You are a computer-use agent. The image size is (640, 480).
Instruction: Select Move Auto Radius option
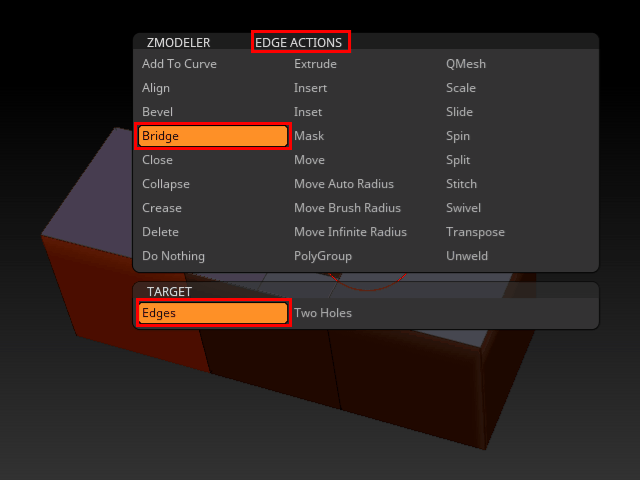click(344, 184)
